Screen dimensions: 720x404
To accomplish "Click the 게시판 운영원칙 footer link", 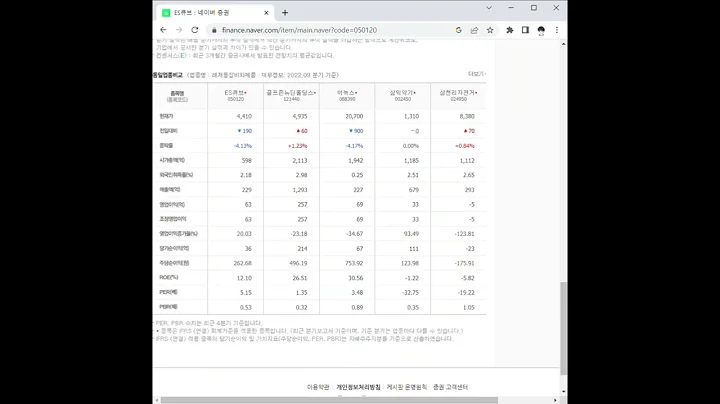I will [406, 387].
